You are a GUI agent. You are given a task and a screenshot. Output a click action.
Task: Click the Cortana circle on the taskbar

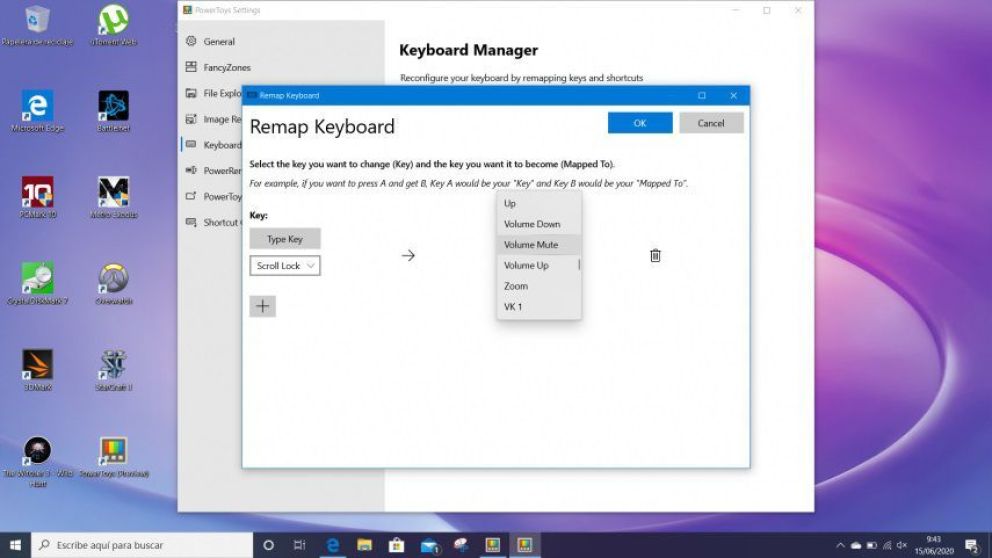268,545
